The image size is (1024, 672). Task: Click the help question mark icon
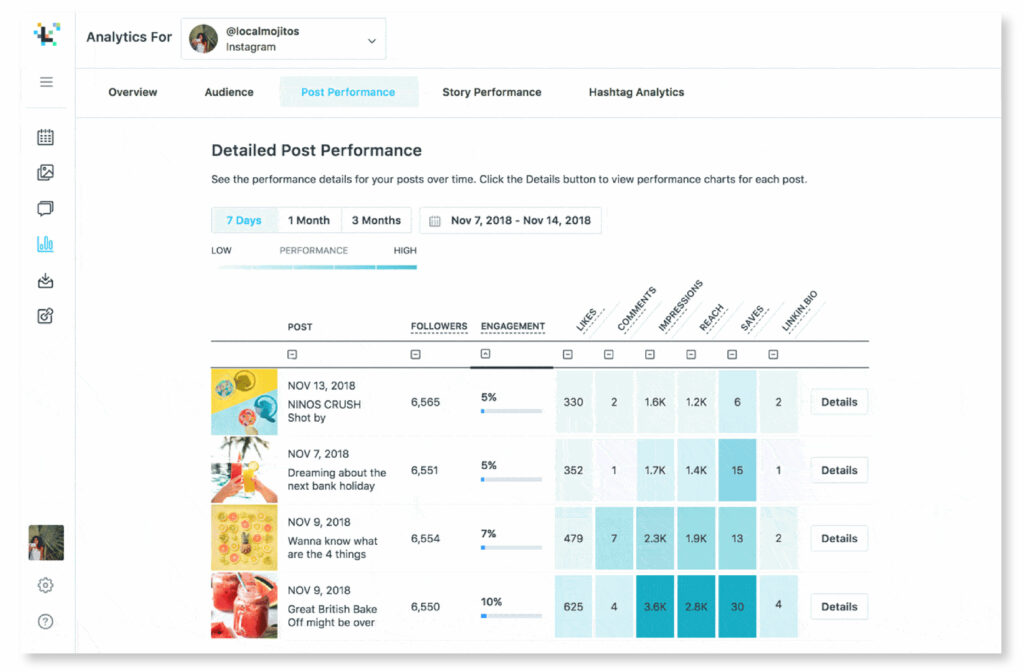pyautogui.click(x=45, y=621)
